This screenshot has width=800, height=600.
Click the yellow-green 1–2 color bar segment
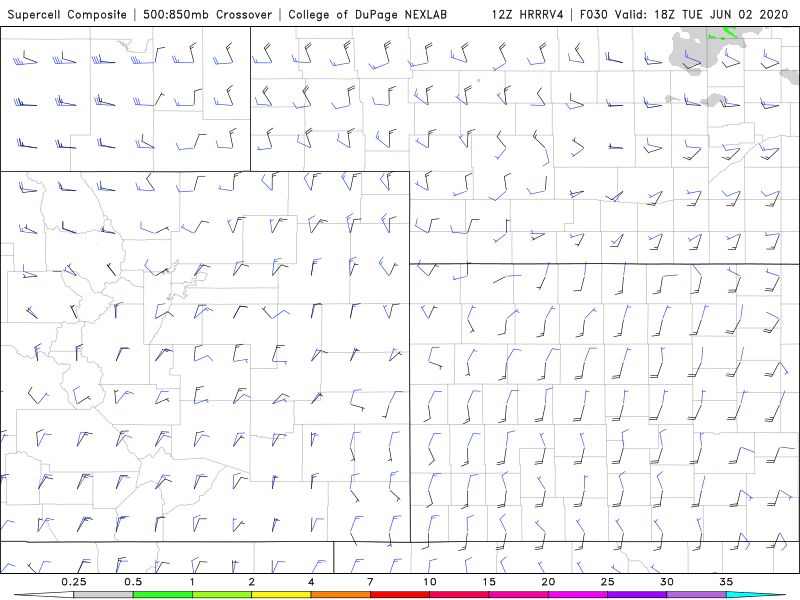pos(222,595)
